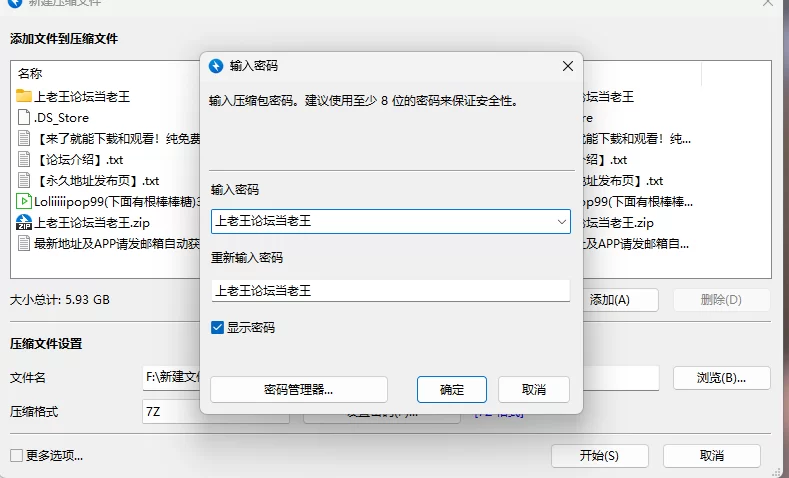This screenshot has height=478, width=789.
Task: Close the 输入密码 dialog
Action: tap(568, 66)
